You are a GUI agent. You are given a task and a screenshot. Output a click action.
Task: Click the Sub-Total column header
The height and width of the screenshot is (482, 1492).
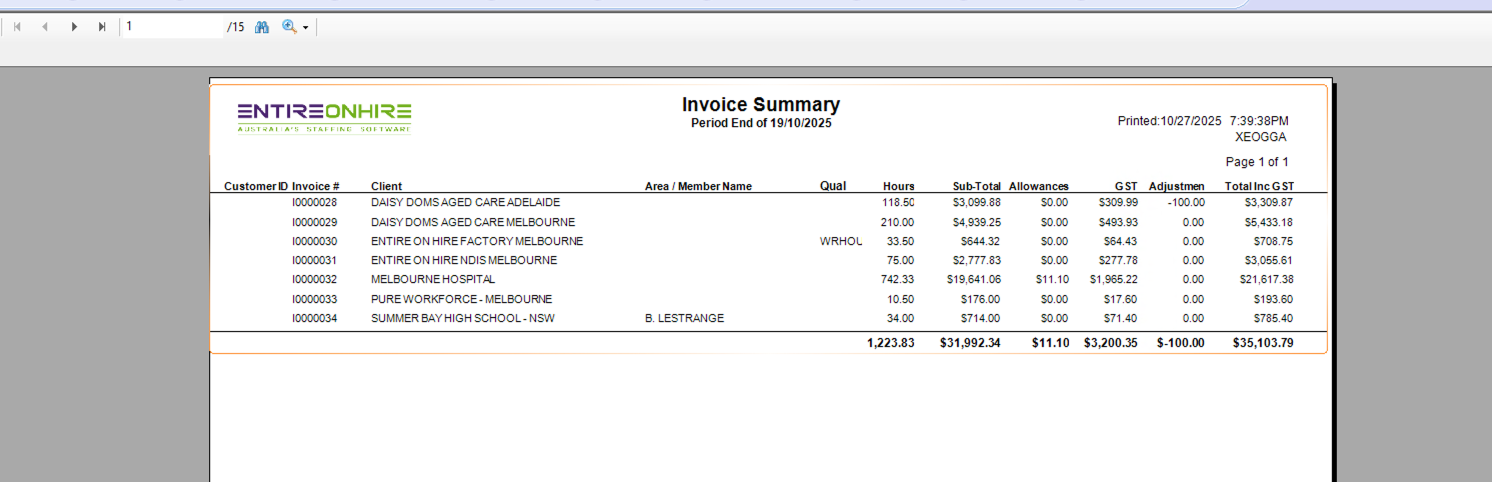point(976,186)
